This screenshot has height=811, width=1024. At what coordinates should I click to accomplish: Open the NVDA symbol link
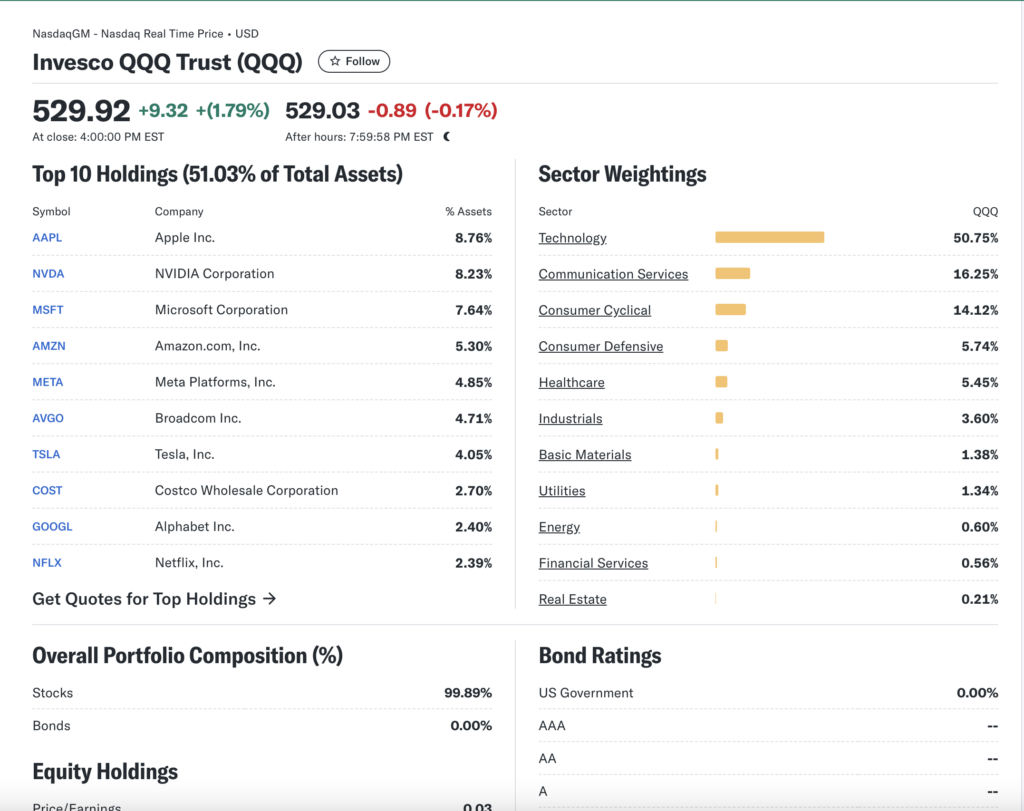click(48, 274)
